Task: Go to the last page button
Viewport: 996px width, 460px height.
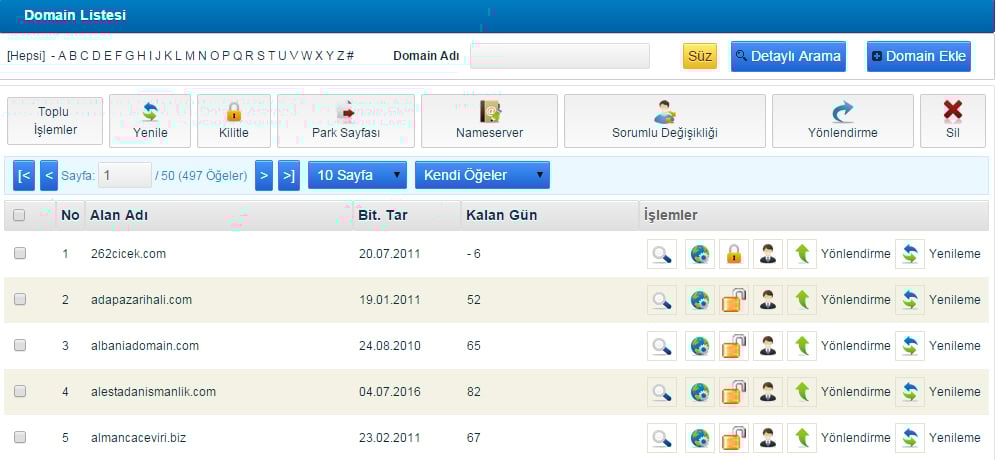Action: 289,175
